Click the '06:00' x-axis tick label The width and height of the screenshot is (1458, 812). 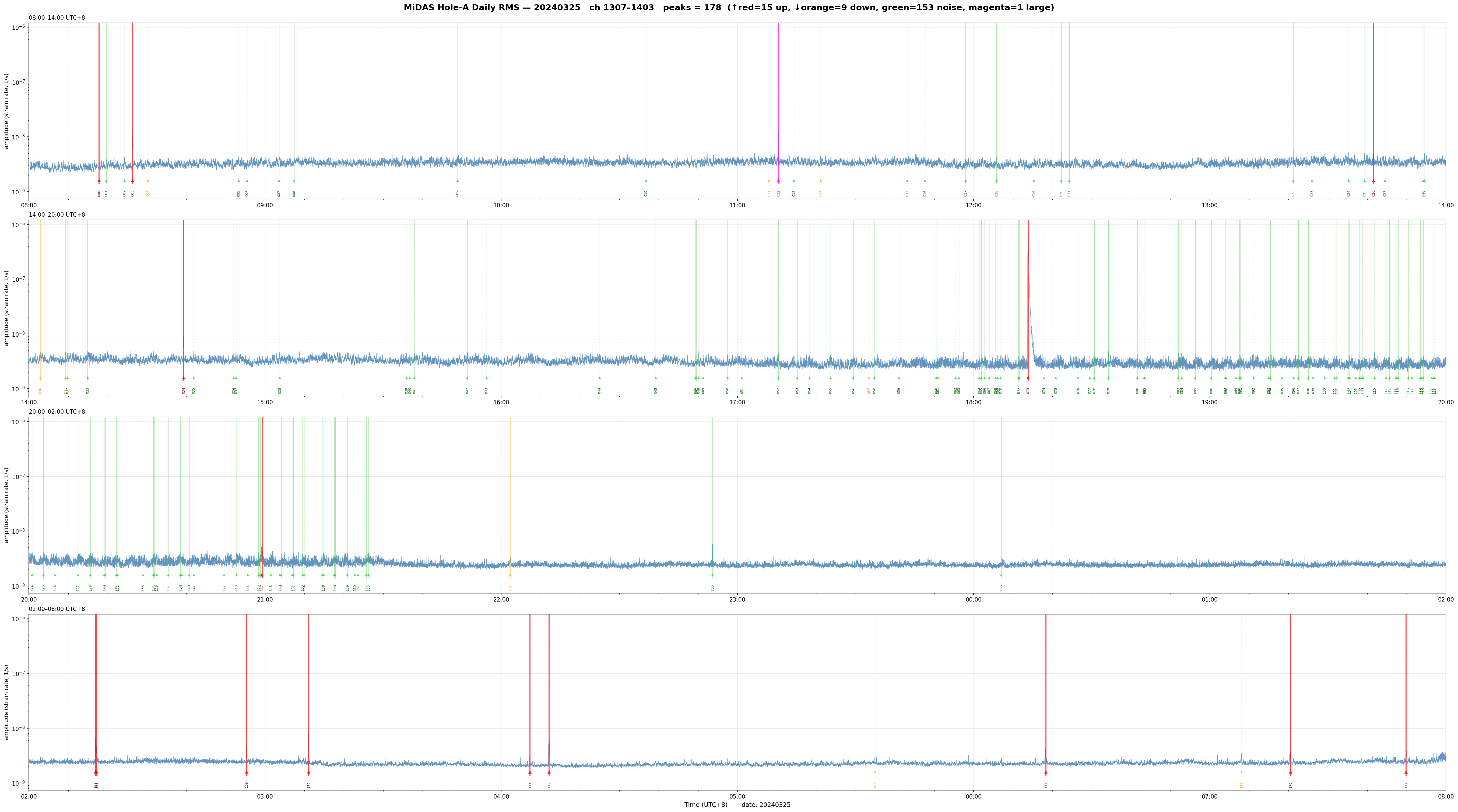[974, 797]
